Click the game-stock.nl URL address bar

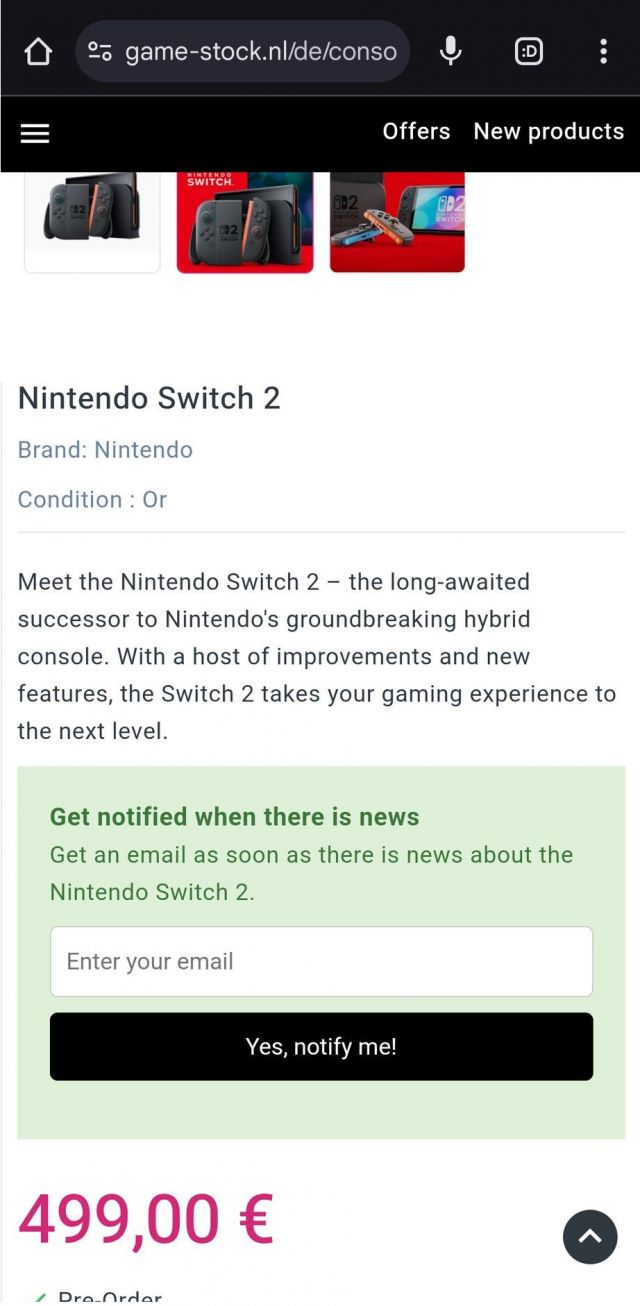pyautogui.click(x=260, y=51)
